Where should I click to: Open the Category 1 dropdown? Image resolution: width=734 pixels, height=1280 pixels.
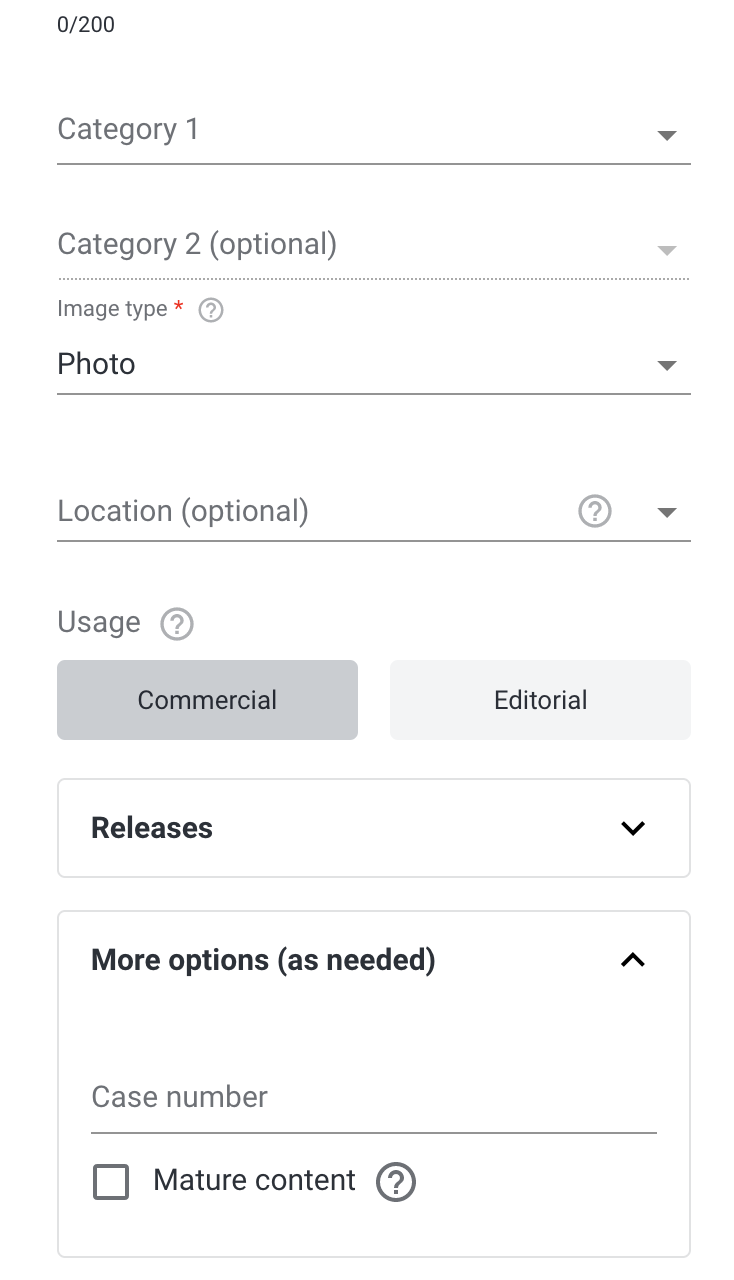pyautogui.click(x=373, y=131)
